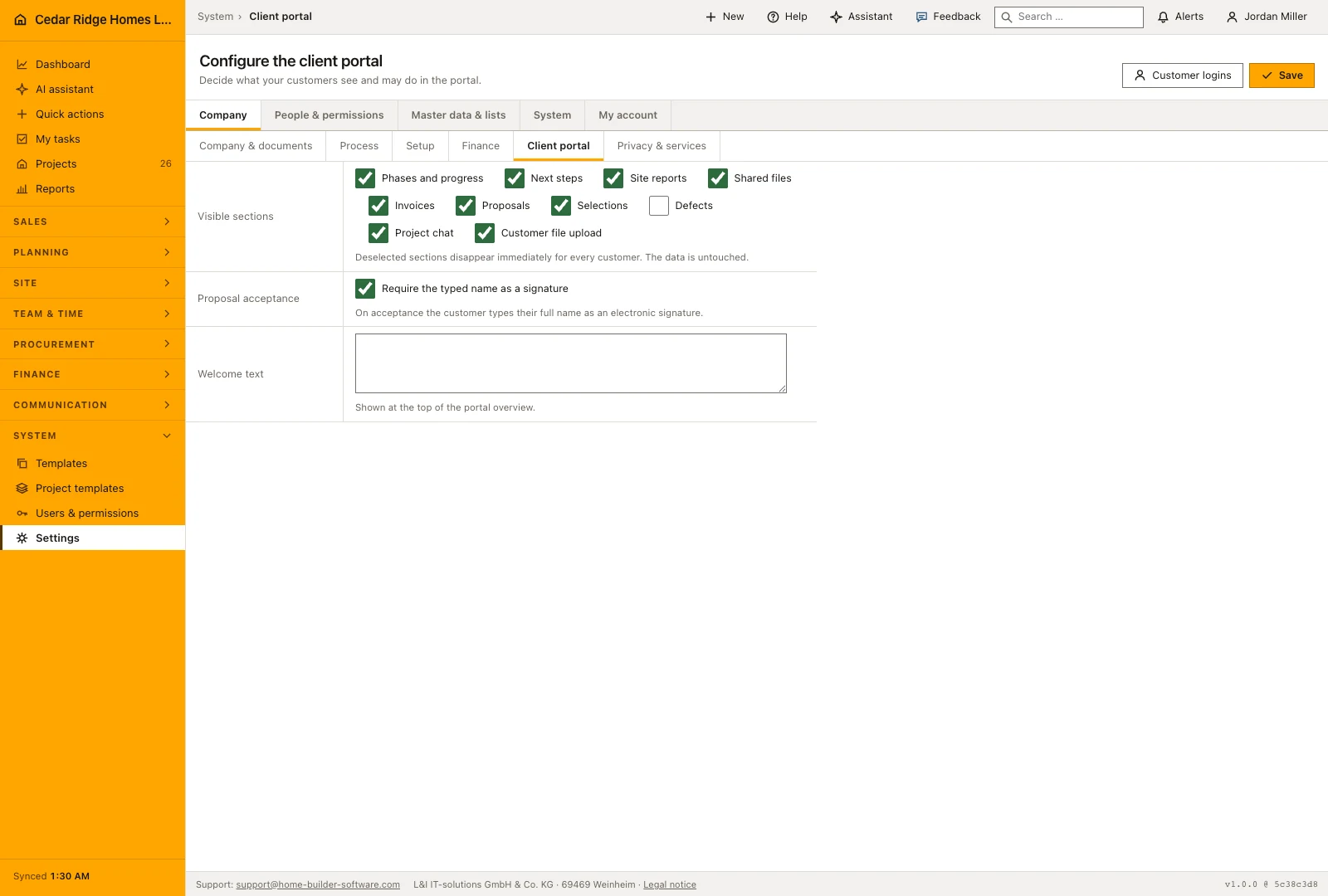Toggle the Next steps checkbox

pos(515,178)
